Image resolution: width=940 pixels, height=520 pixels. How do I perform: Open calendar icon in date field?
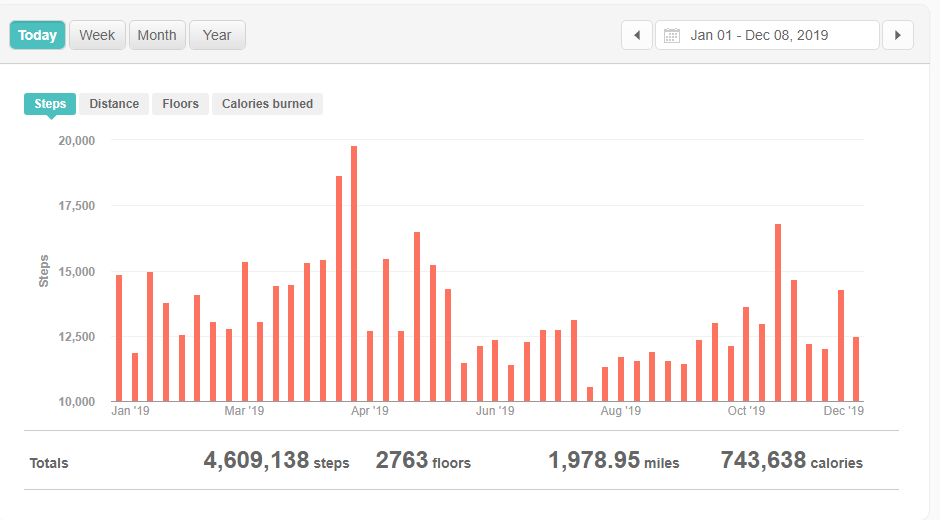click(671, 35)
